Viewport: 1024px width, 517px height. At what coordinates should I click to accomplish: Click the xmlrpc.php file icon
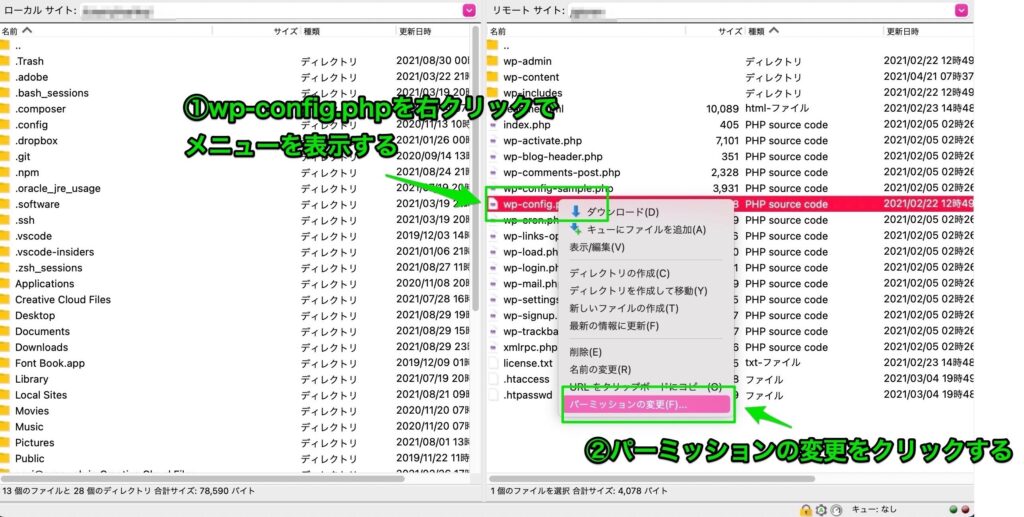[493, 347]
